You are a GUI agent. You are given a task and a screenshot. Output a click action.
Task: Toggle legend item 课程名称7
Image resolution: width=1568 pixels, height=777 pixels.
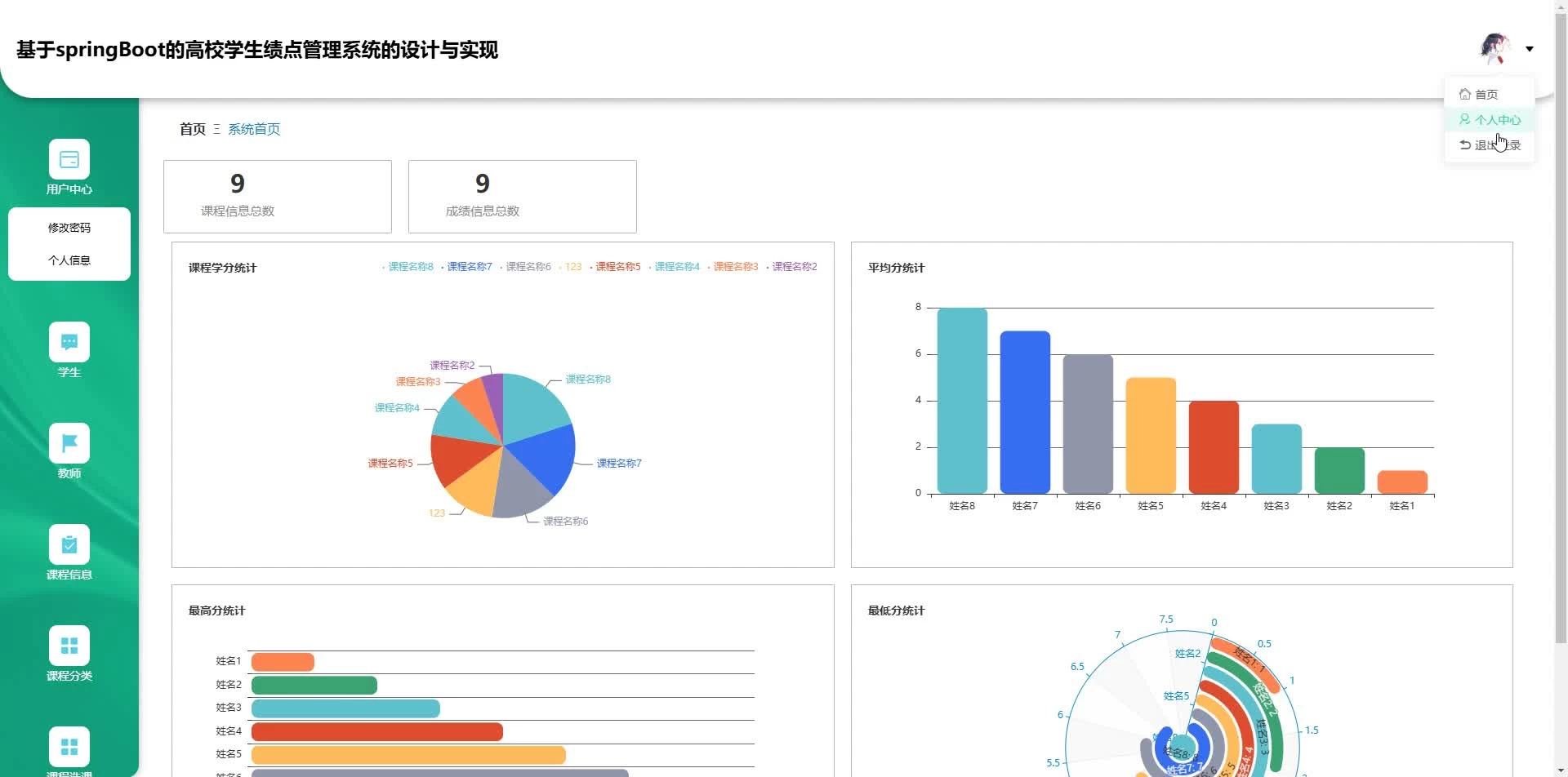coord(466,267)
